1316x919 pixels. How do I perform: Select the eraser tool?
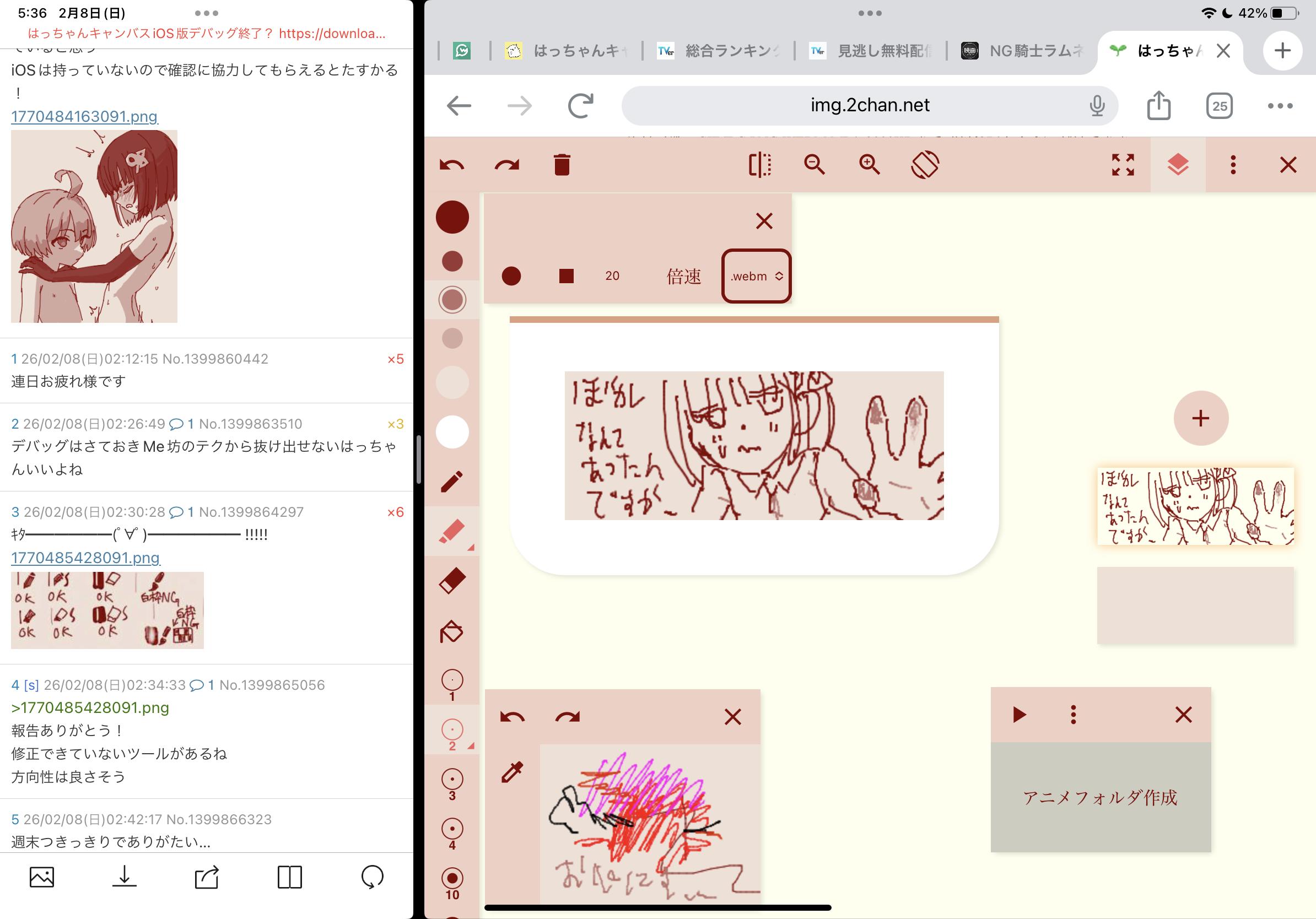(x=452, y=580)
